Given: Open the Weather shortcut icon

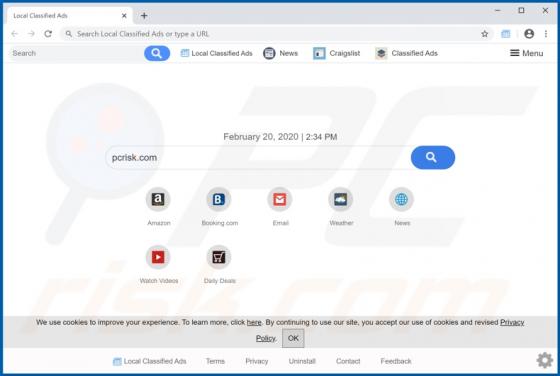Looking at the screenshot, I should coord(341,199).
